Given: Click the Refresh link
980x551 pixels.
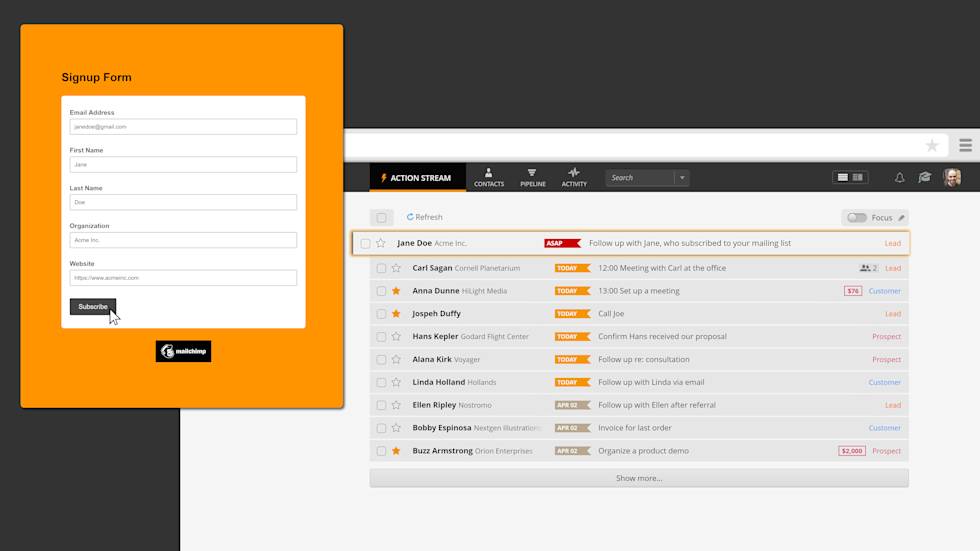Looking at the screenshot, I should [424, 217].
